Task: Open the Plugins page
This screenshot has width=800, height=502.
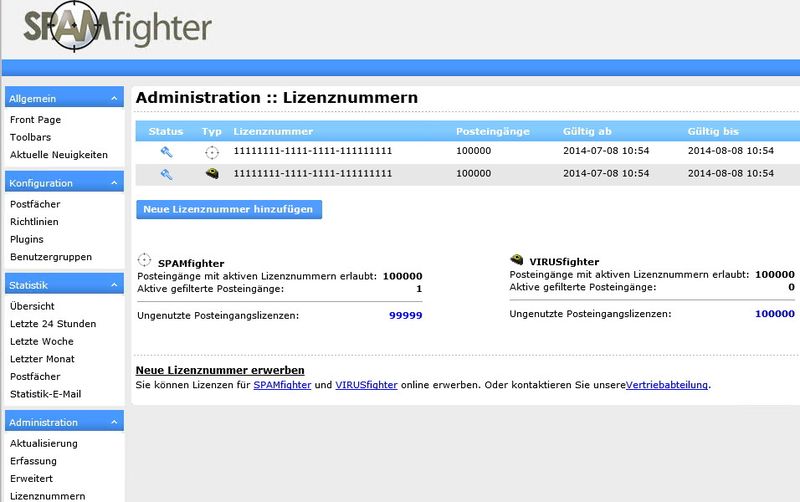Action: [27, 239]
